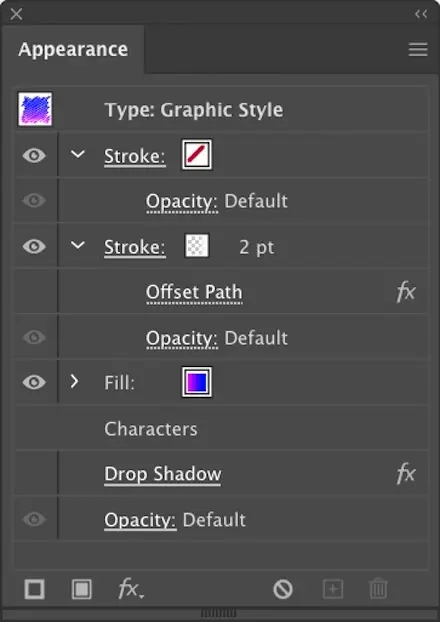Expand the Fill row
The width and height of the screenshot is (440, 622).
coord(74,382)
